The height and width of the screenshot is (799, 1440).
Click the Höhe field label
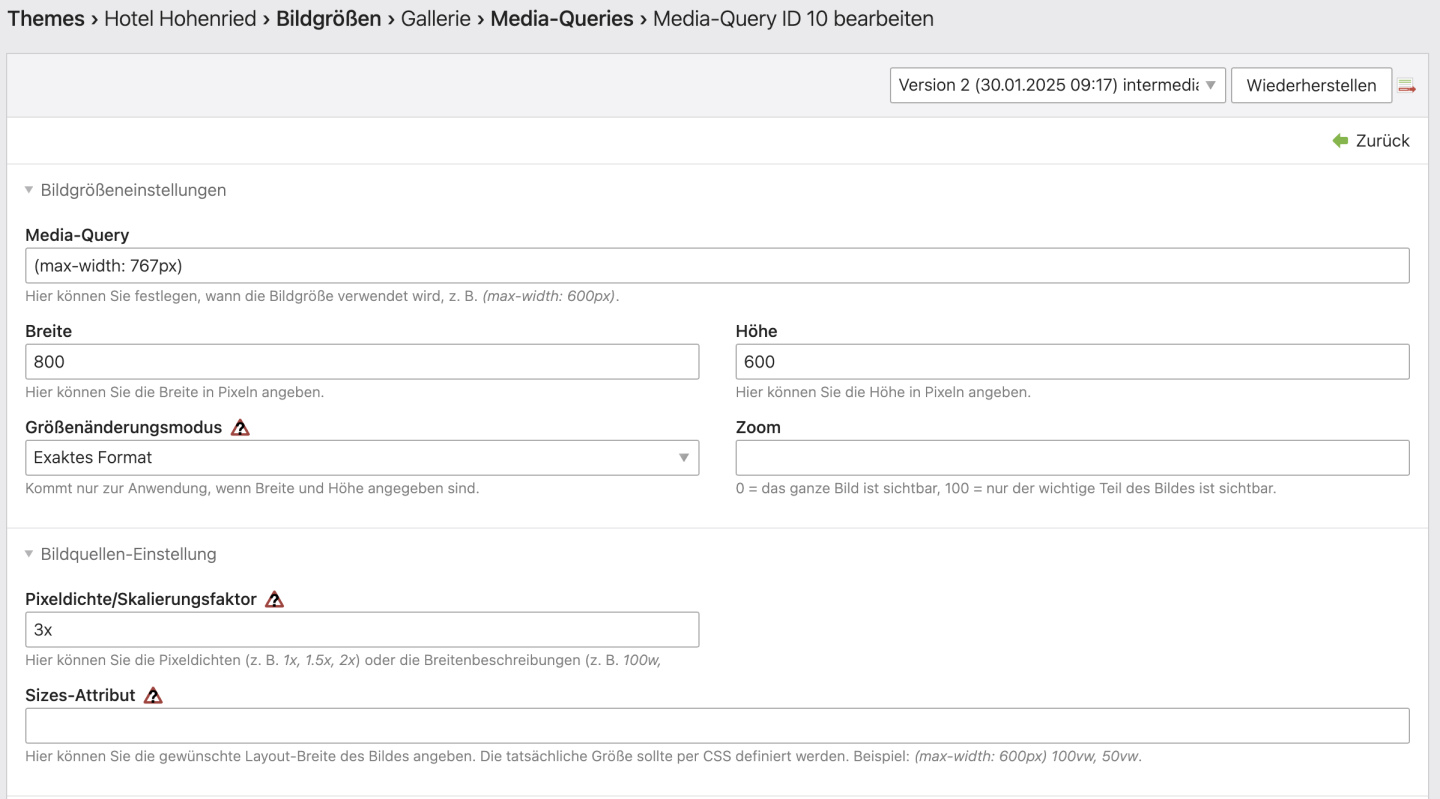(x=756, y=331)
